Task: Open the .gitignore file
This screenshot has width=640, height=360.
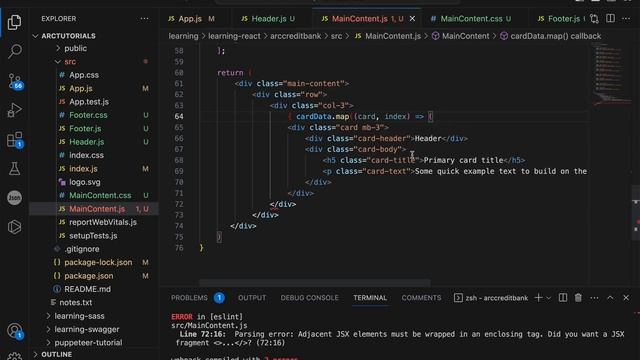Action: [82, 249]
